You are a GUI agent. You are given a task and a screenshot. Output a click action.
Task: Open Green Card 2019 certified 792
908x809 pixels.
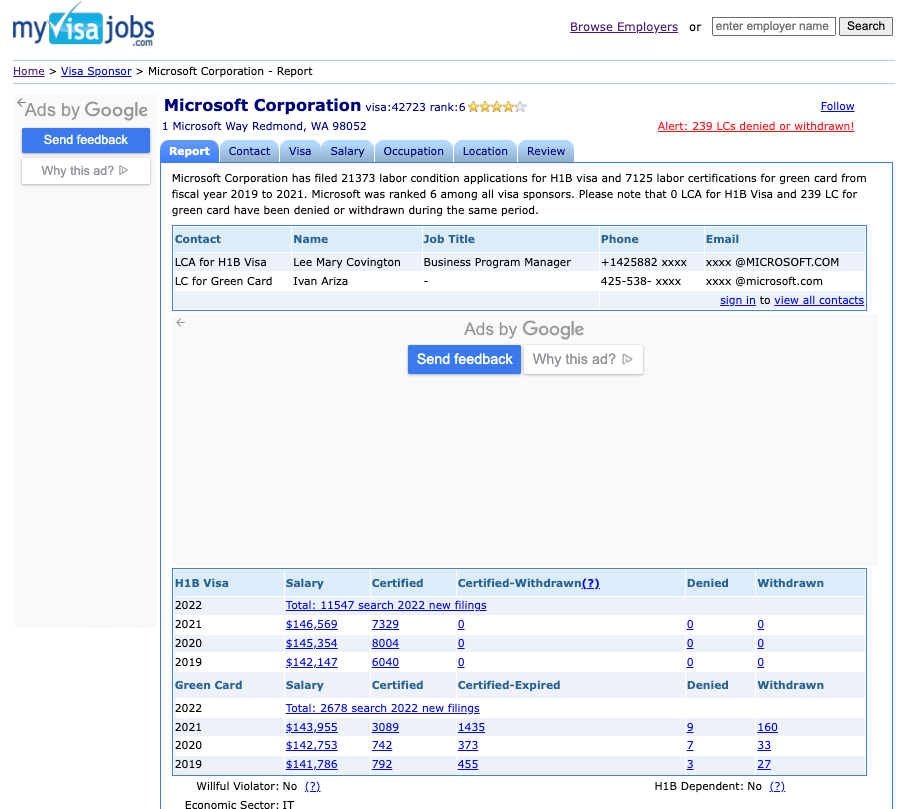point(382,764)
